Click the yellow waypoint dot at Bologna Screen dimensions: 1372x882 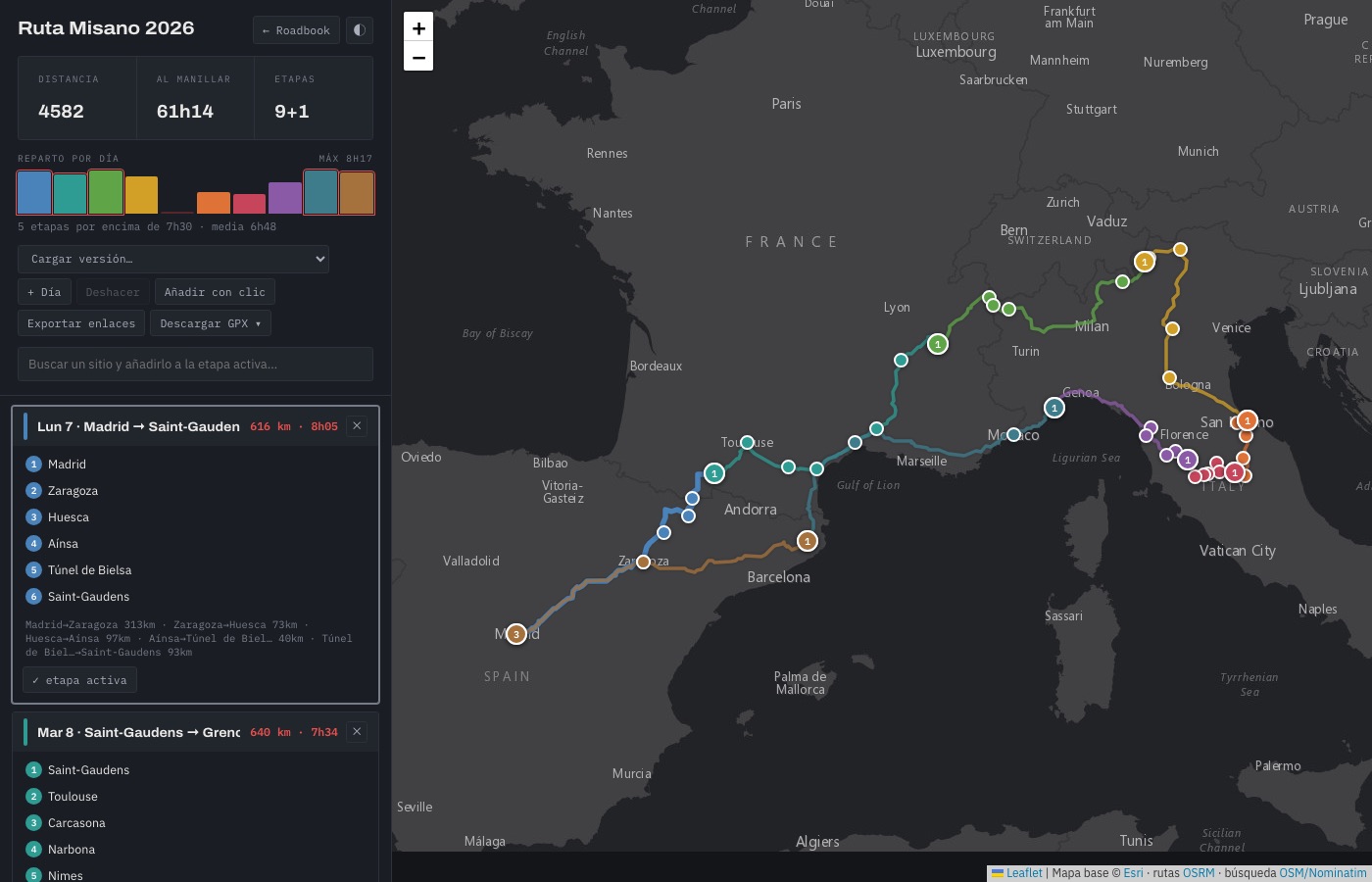tap(1169, 377)
